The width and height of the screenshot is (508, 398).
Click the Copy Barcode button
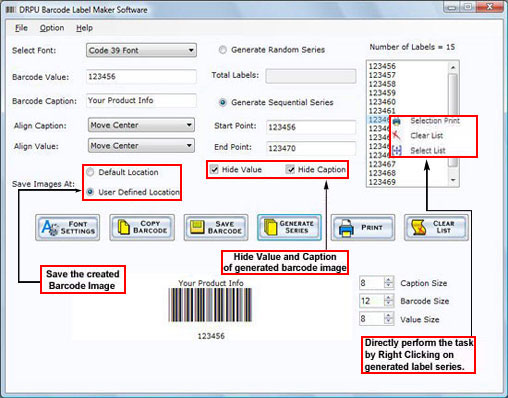(x=142, y=228)
